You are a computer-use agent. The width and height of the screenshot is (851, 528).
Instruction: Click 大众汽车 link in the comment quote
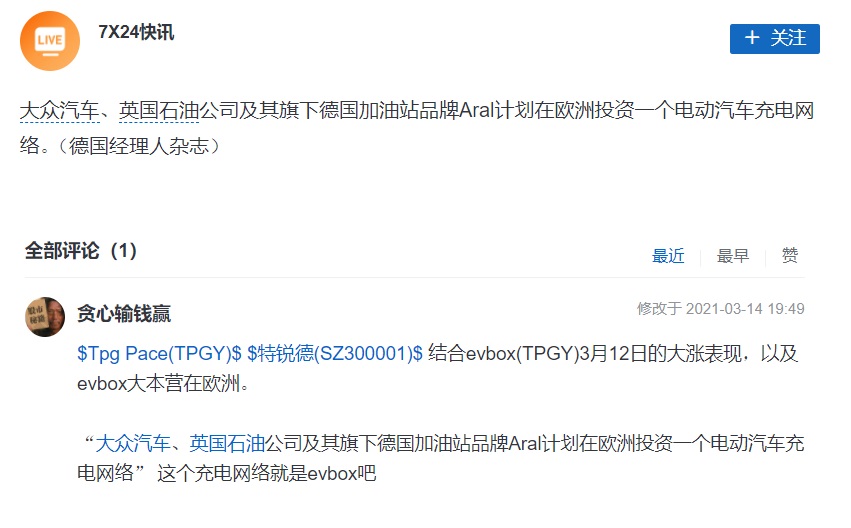point(133,444)
